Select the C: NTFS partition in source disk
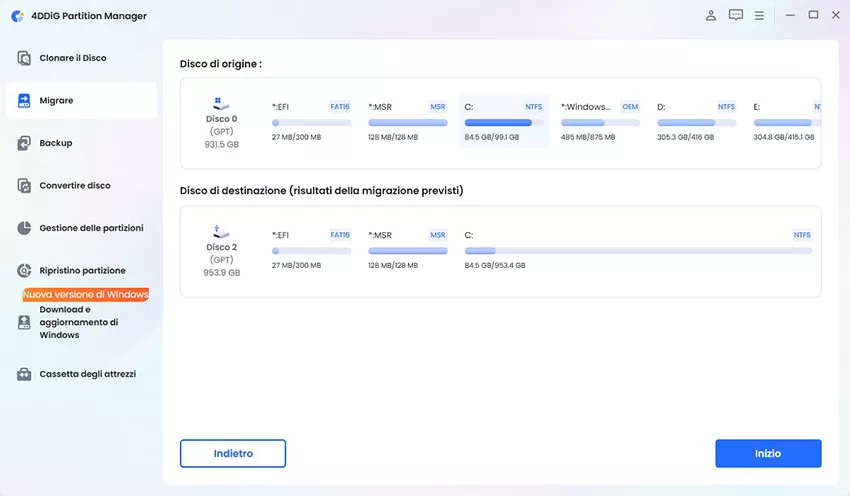This screenshot has width=850, height=496. [504, 121]
